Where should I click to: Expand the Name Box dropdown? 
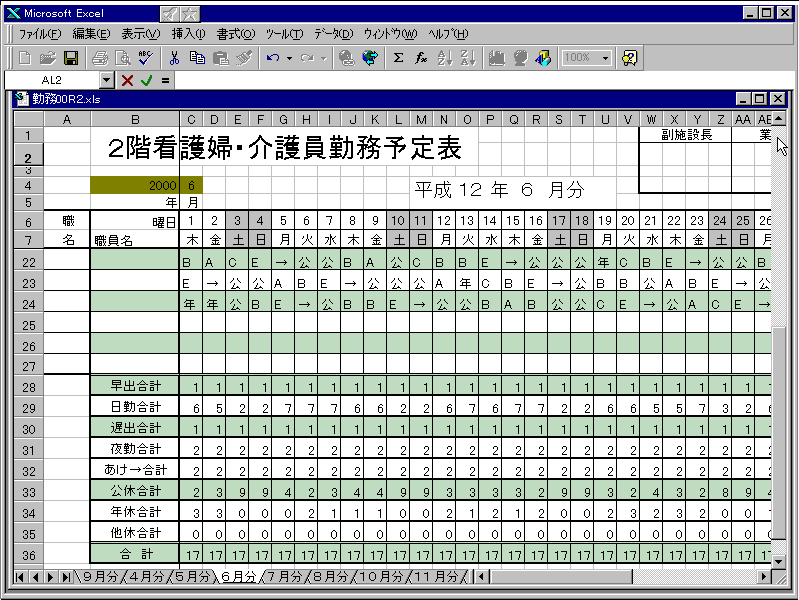pos(107,80)
